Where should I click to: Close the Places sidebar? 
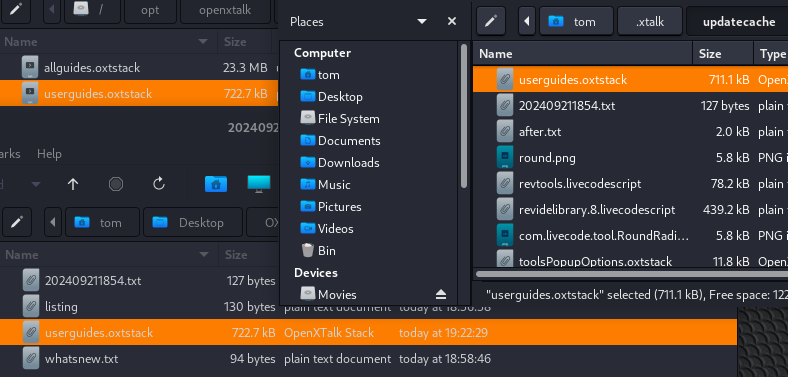click(452, 21)
